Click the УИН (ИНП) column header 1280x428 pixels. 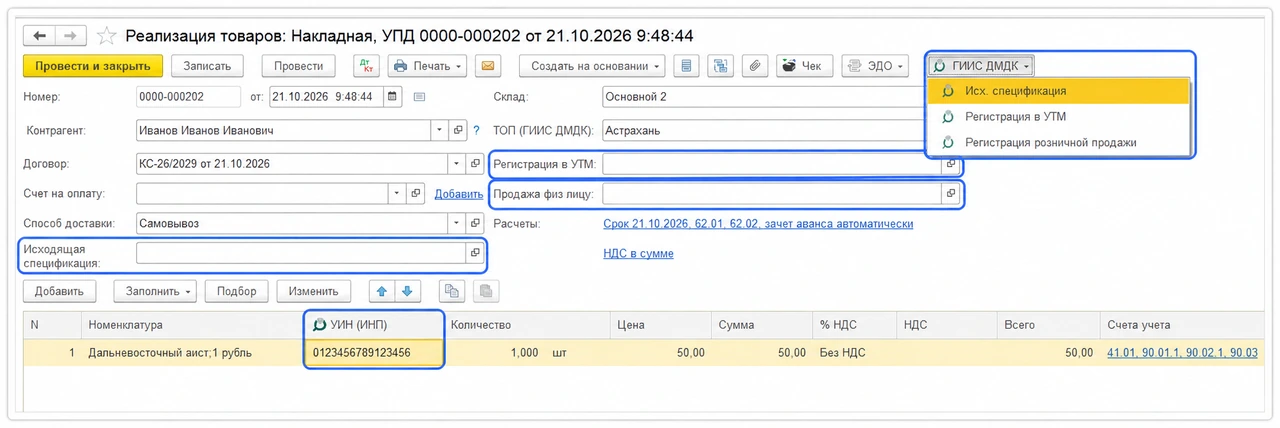pos(373,325)
